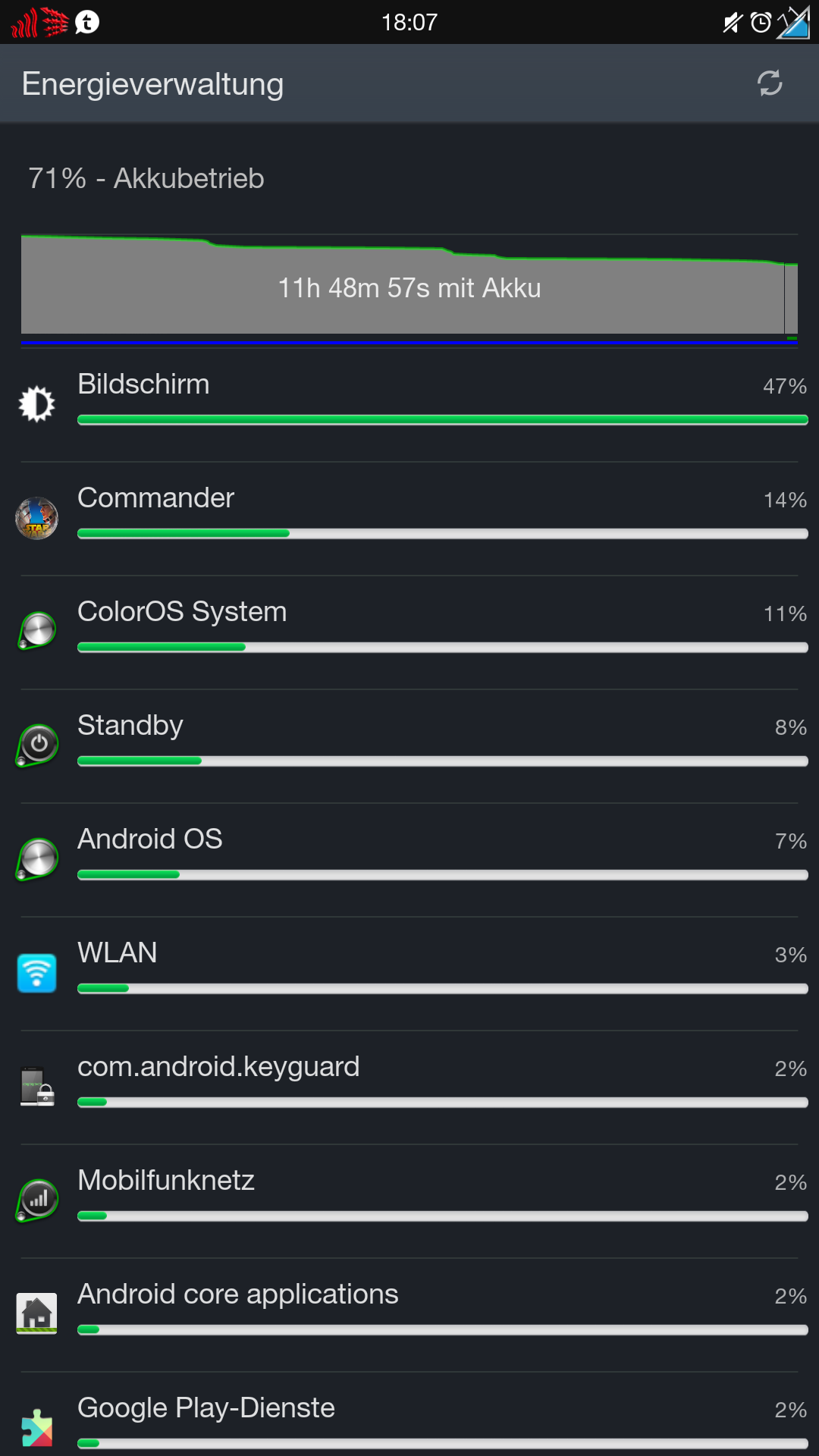819x1456 pixels.
Task: Tap the 71% - Akkubetrieb status text
Action: coord(146,178)
